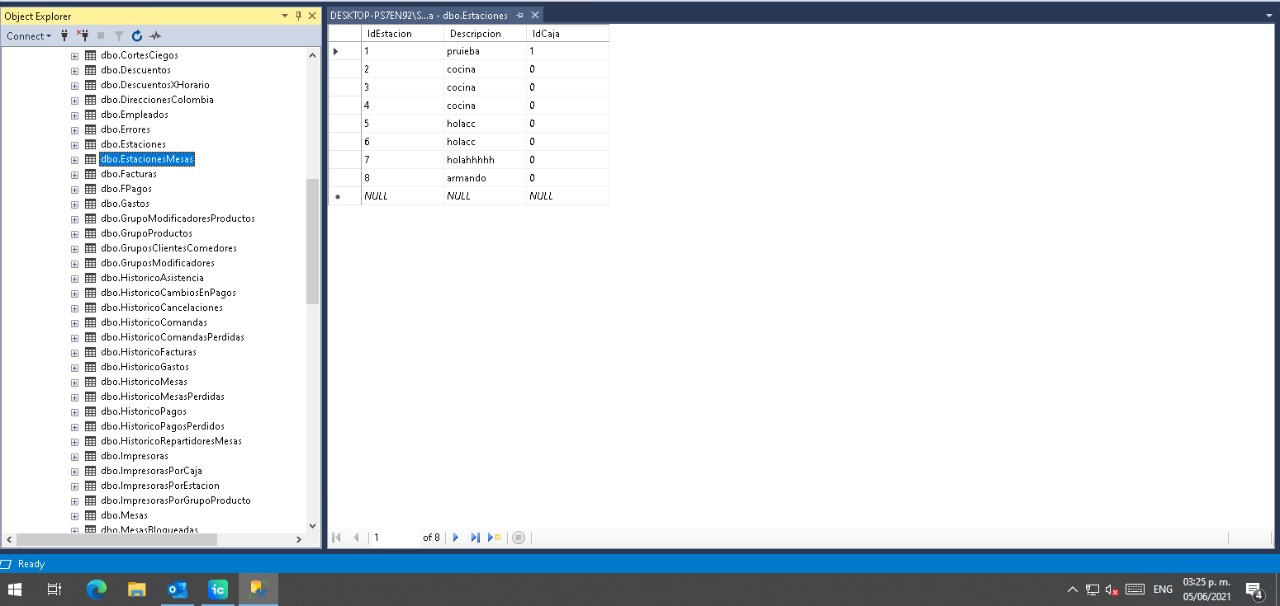
Task: Open the notification center icon
Action: pyautogui.click(x=1256, y=590)
